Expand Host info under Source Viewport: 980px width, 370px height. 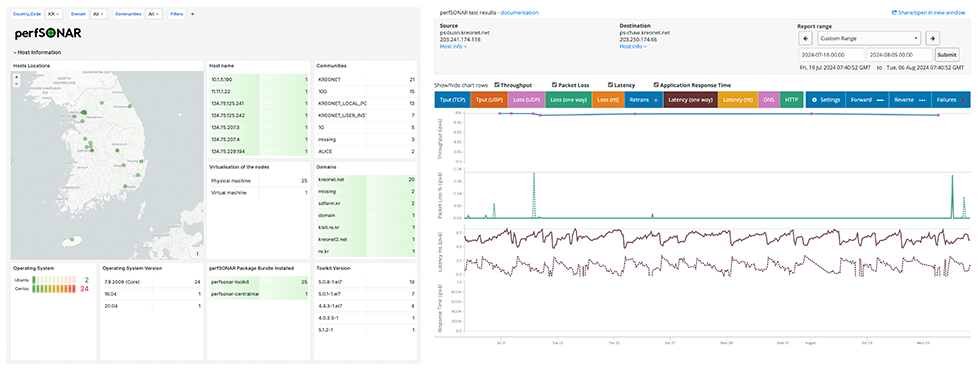click(453, 46)
